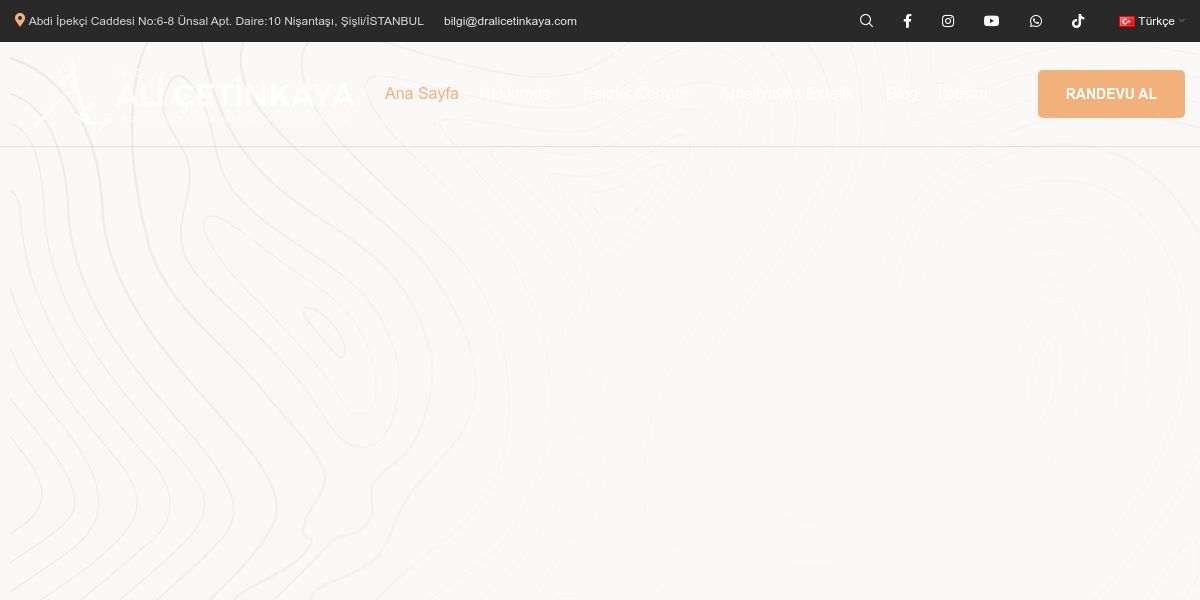Viewport: 1200px width, 600px height.
Task: Open the Instagram profile icon
Action: point(948,20)
